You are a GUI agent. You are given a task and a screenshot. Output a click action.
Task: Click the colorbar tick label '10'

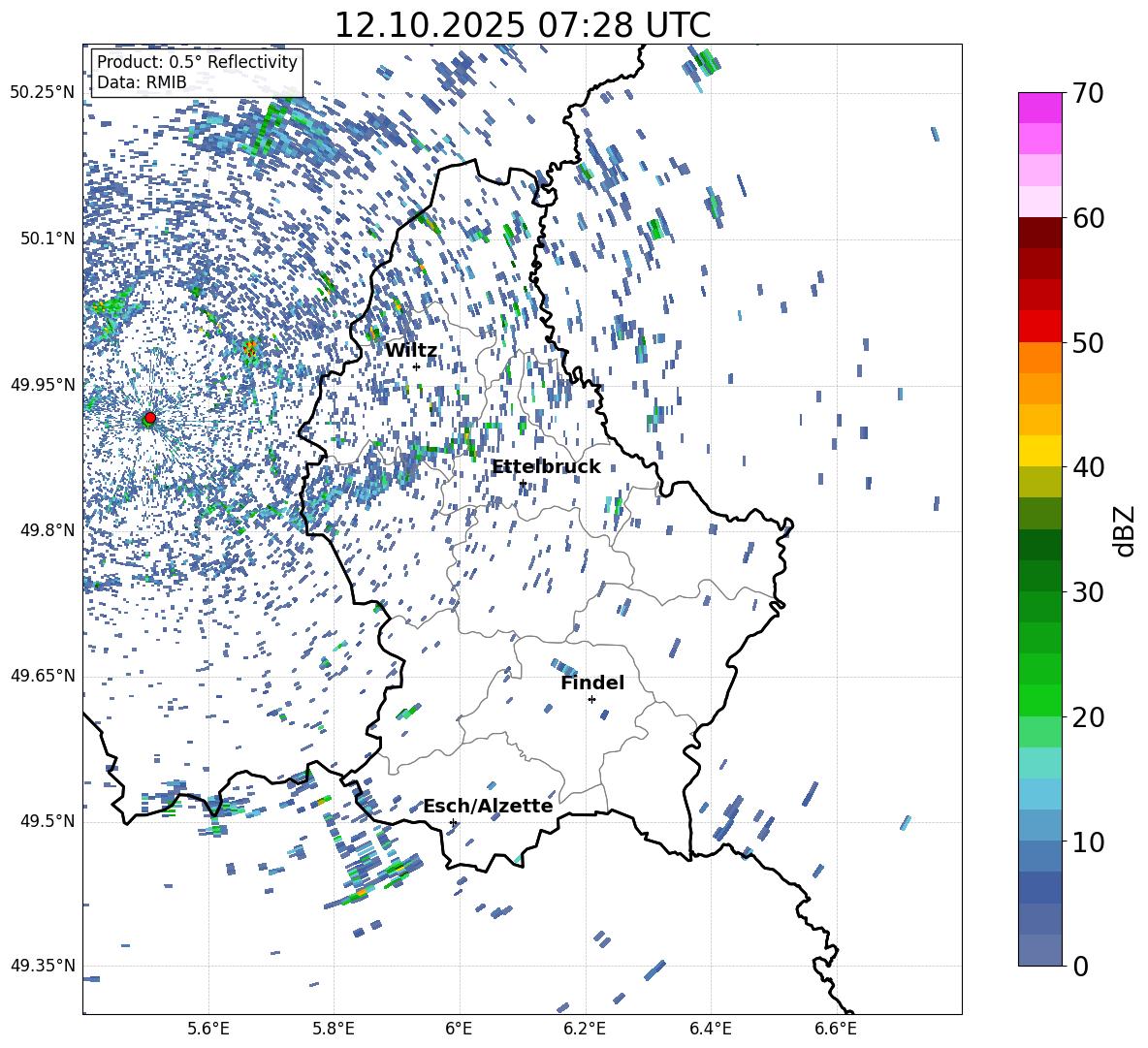pos(1088,842)
